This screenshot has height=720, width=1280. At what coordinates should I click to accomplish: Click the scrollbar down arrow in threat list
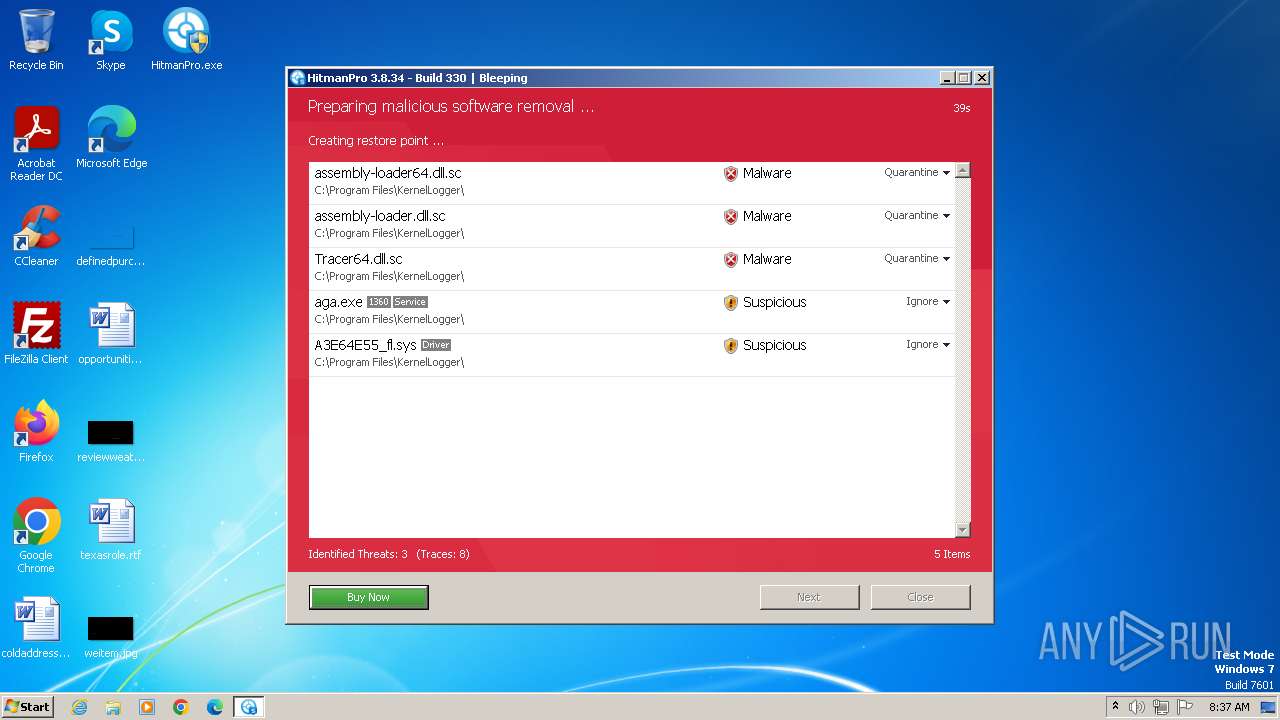[963, 530]
